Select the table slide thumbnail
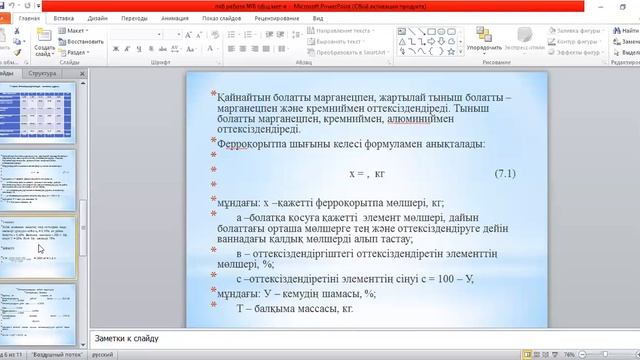Viewport: 640px width, 360px height. tap(38, 113)
